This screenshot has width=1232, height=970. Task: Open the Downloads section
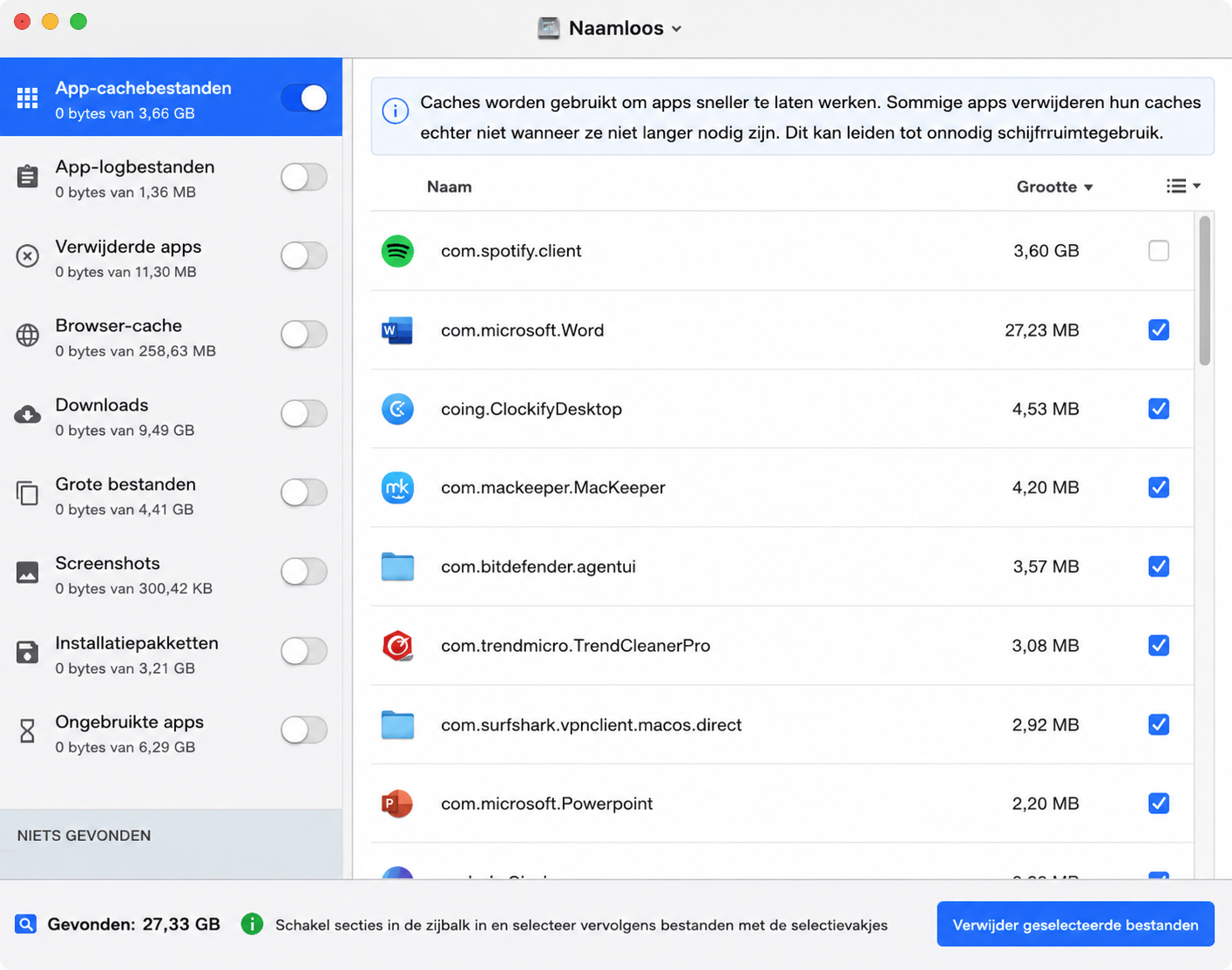[x=171, y=415]
